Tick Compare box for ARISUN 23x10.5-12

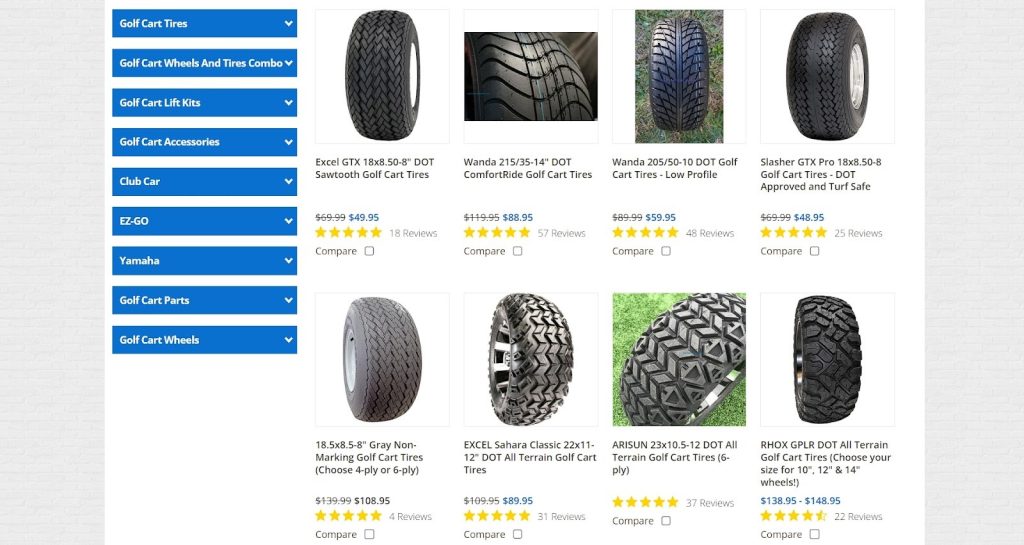click(666, 520)
